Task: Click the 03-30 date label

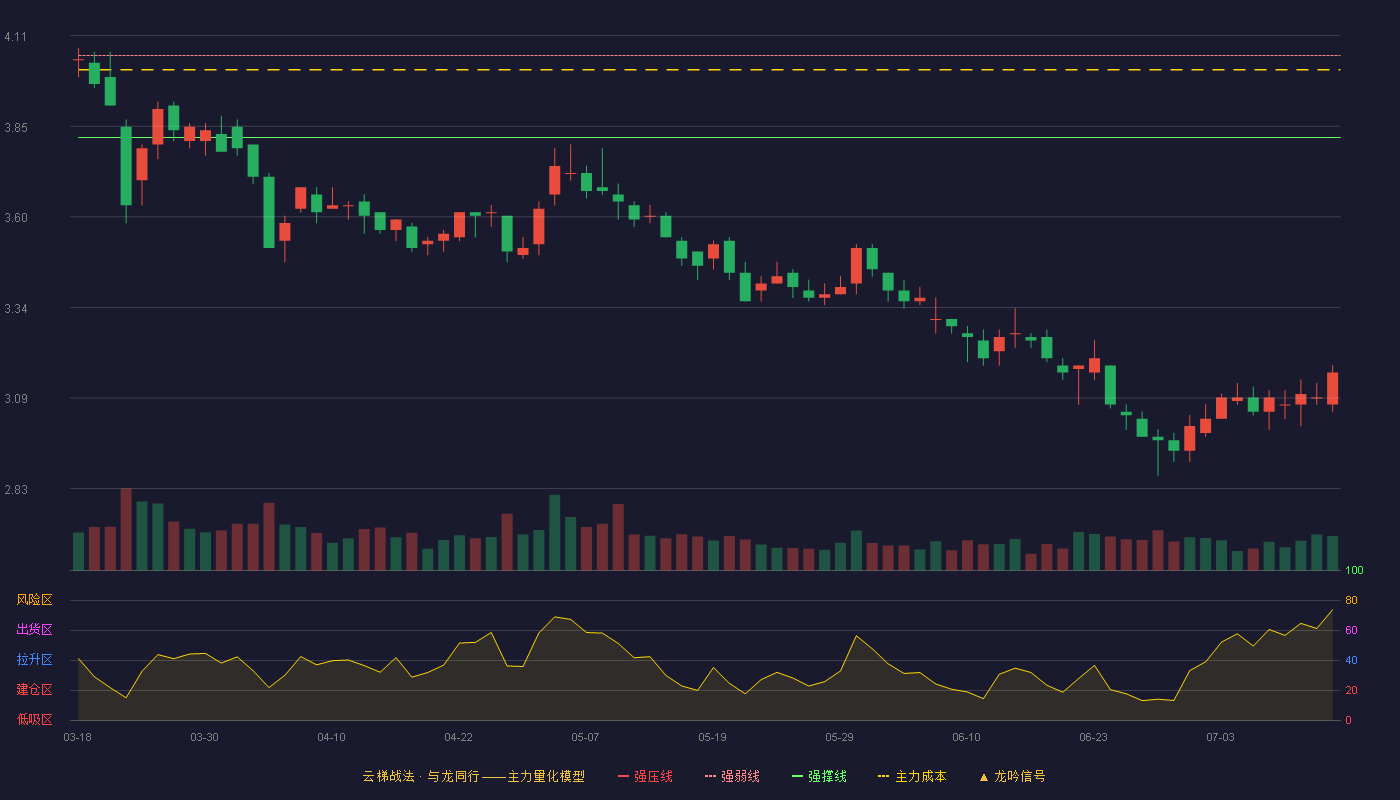Action: tap(204, 737)
